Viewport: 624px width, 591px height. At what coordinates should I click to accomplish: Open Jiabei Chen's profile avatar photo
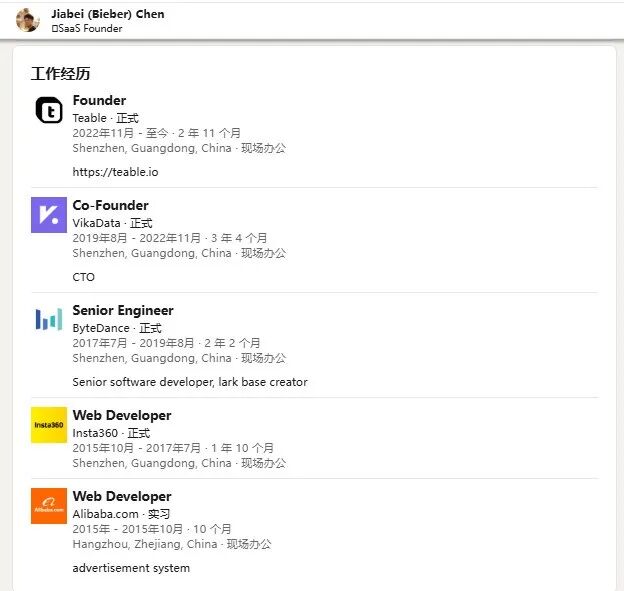point(28,20)
